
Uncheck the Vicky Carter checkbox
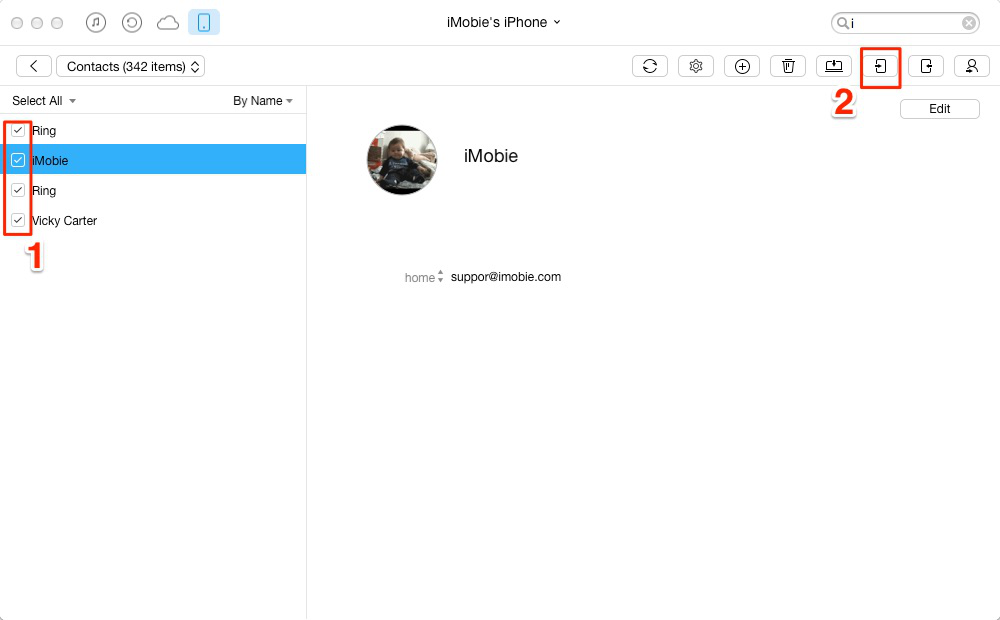(18, 220)
